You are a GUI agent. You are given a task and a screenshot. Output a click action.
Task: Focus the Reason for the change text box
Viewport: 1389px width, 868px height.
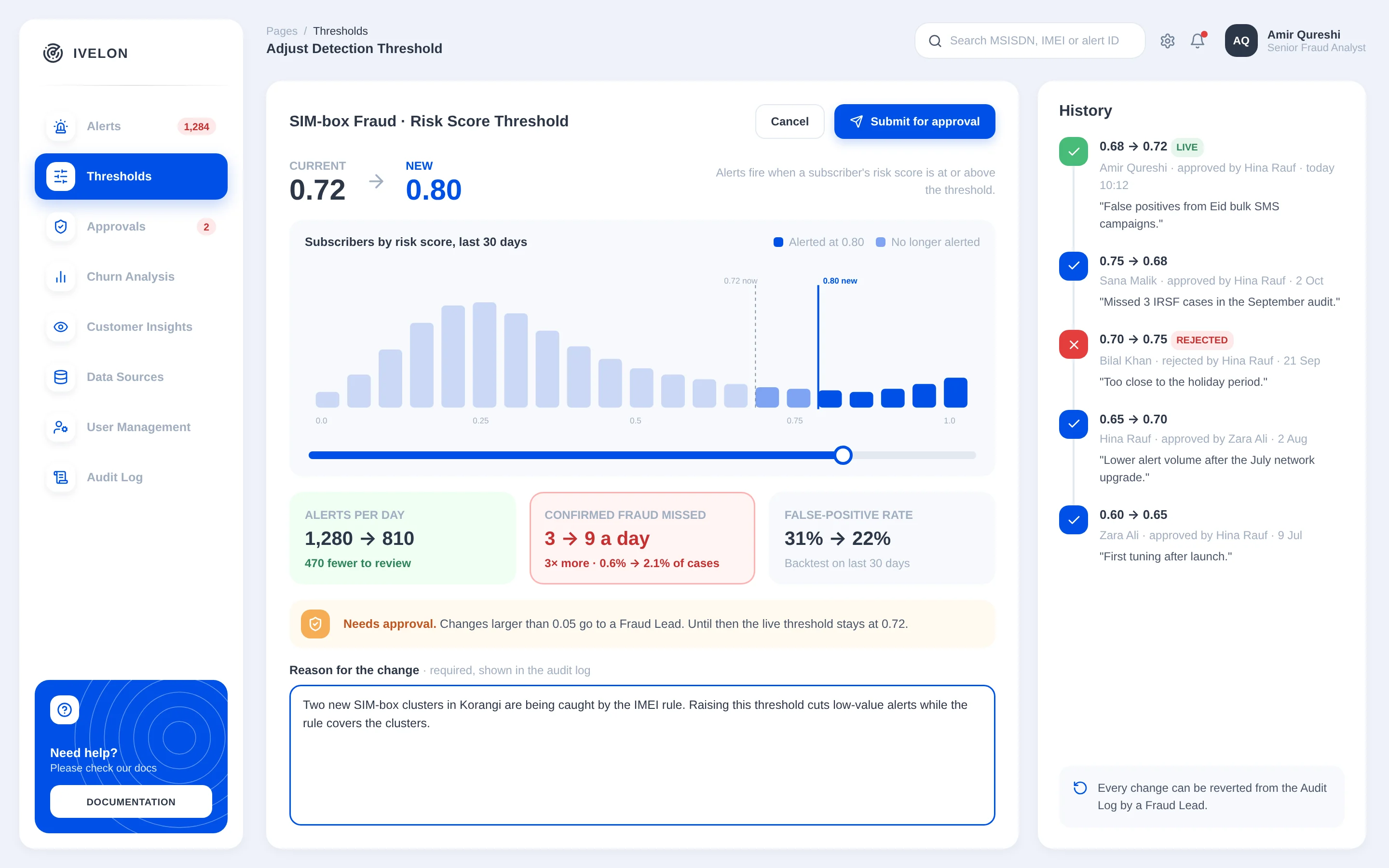click(642, 755)
